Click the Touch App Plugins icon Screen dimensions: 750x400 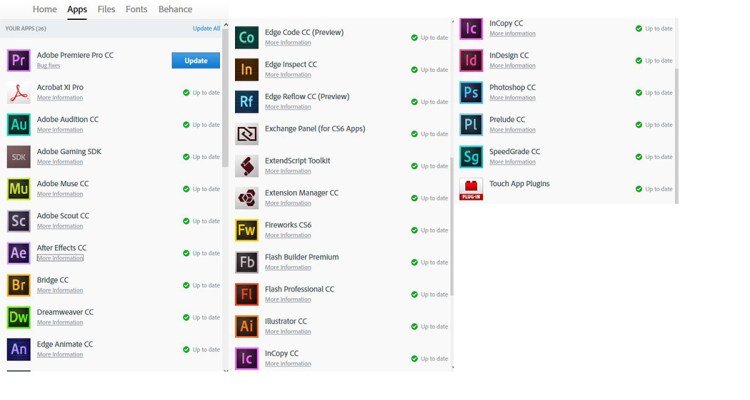pos(471,188)
